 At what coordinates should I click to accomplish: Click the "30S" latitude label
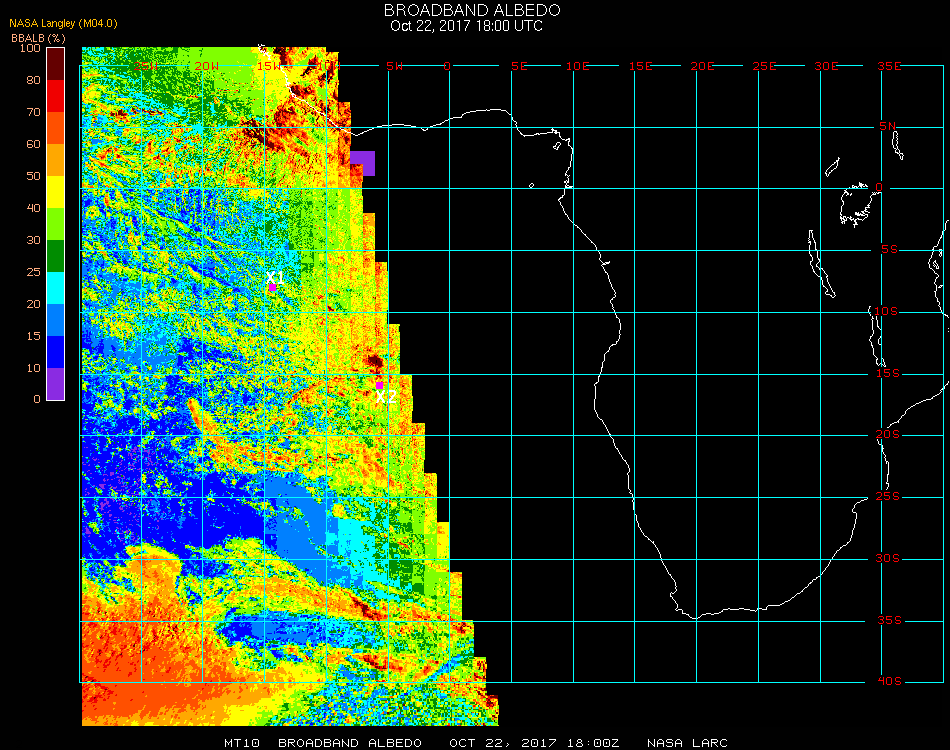tap(888, 559)
